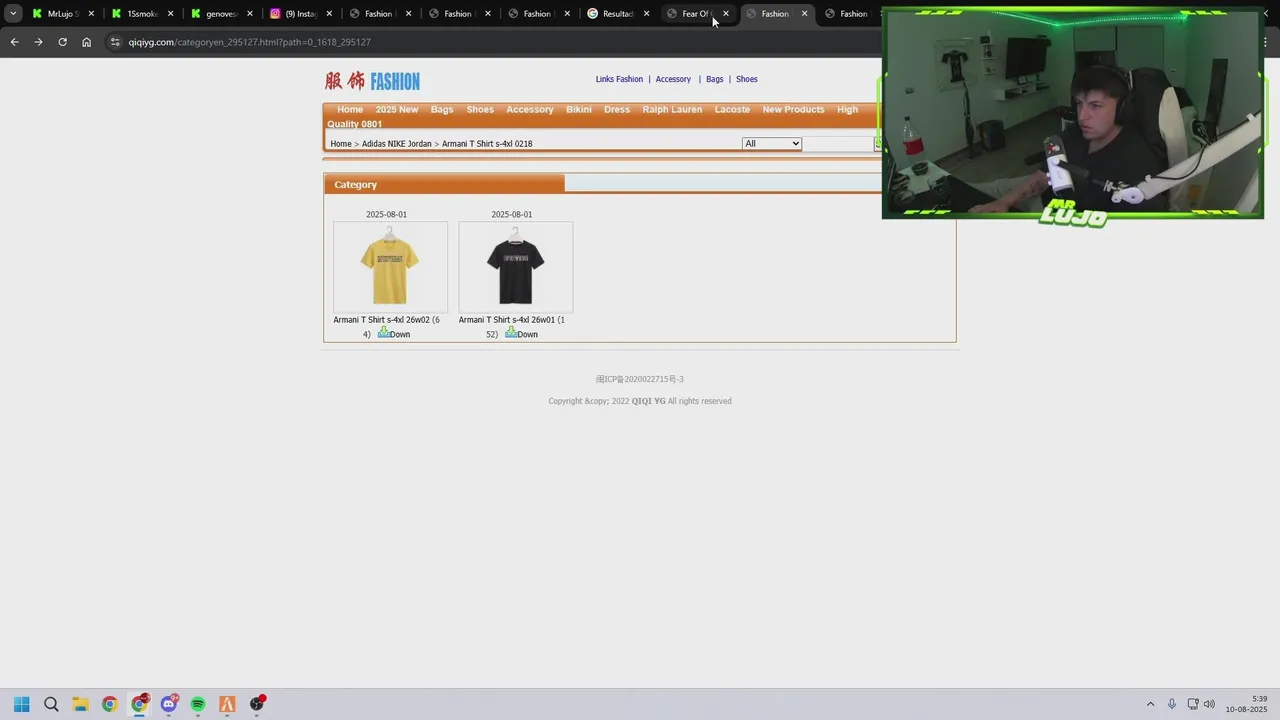Viewport: 1280px width, 720px height.
Task: Open Chrome icon with notification badge
Action: click(139, 704)
